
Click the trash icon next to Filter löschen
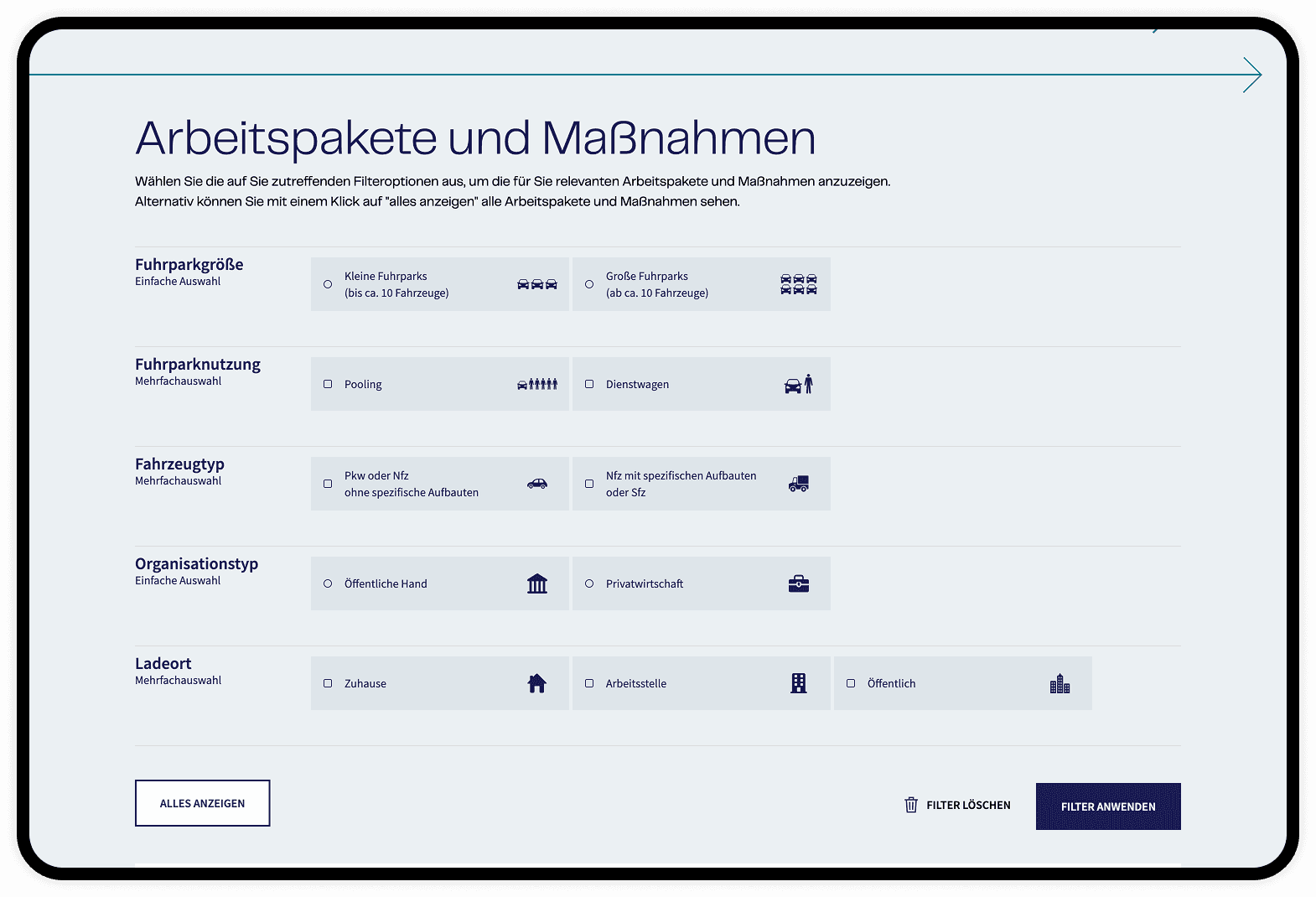[911, 805]
